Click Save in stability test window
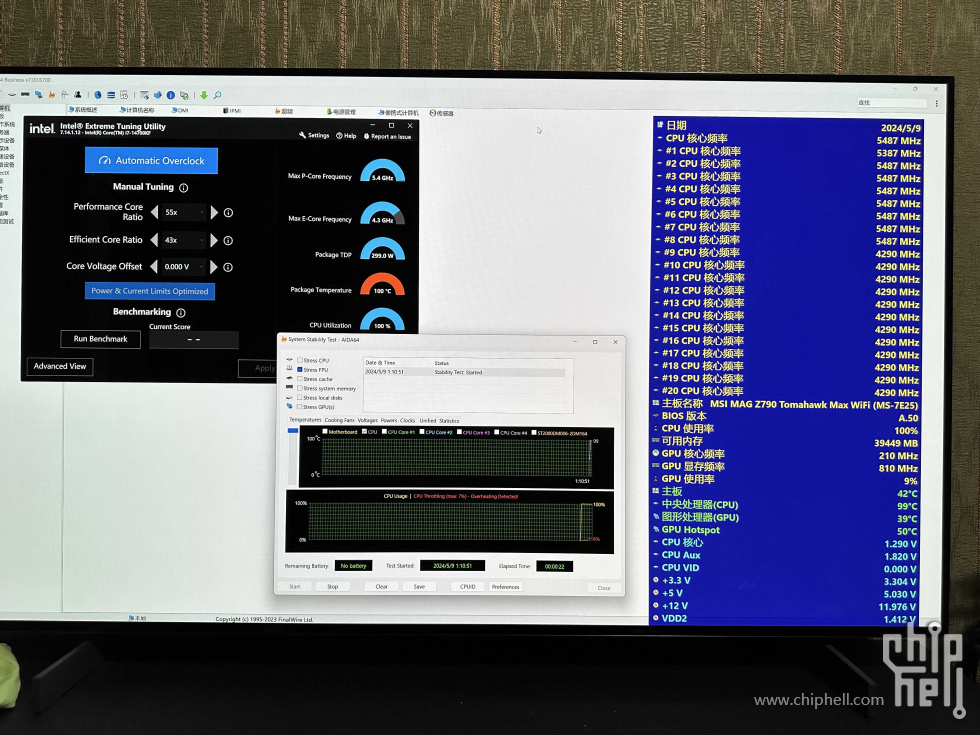This screenshot has width=980, height=735. [419, 587]
